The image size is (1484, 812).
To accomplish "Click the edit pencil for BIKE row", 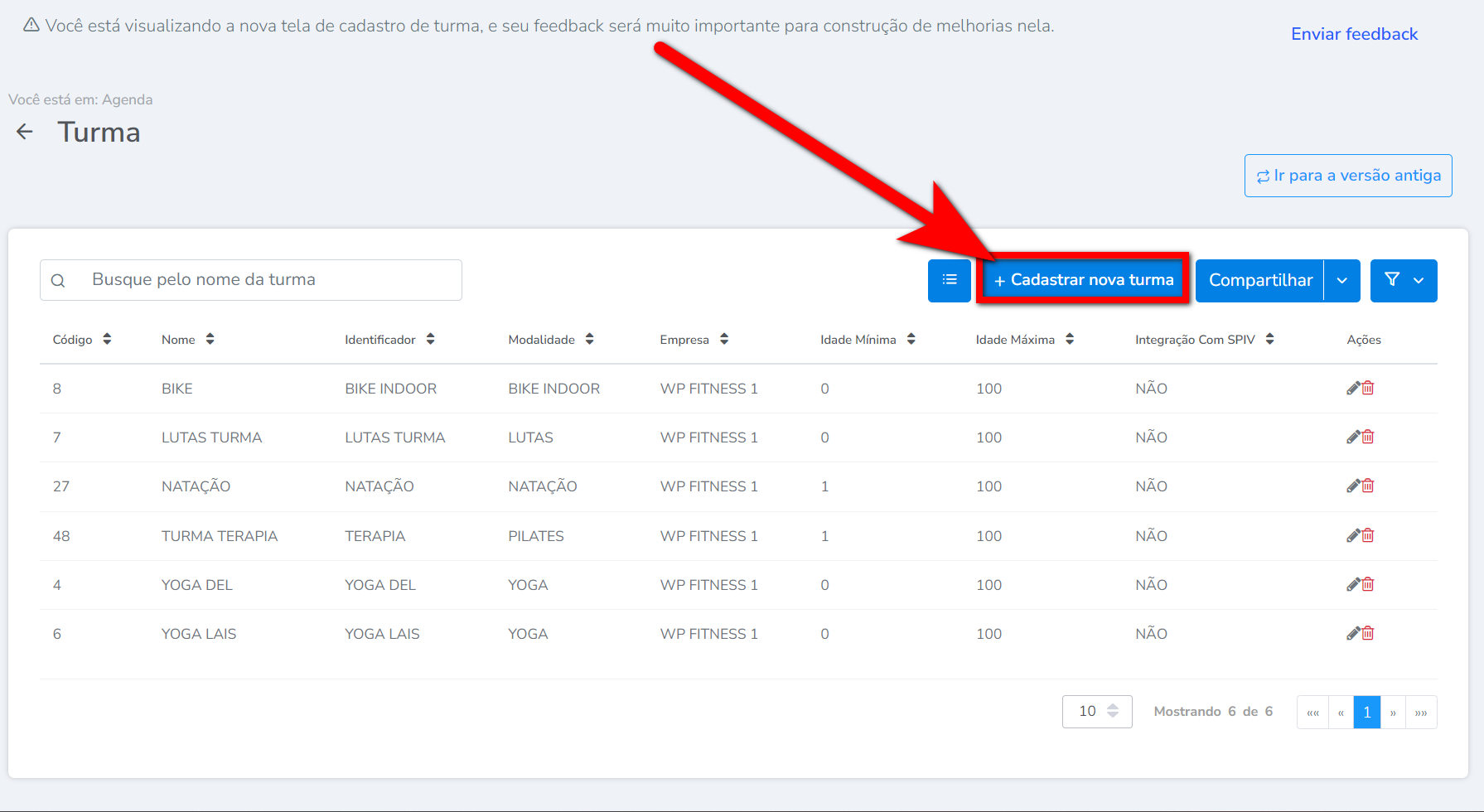I will coord(1352,388).
